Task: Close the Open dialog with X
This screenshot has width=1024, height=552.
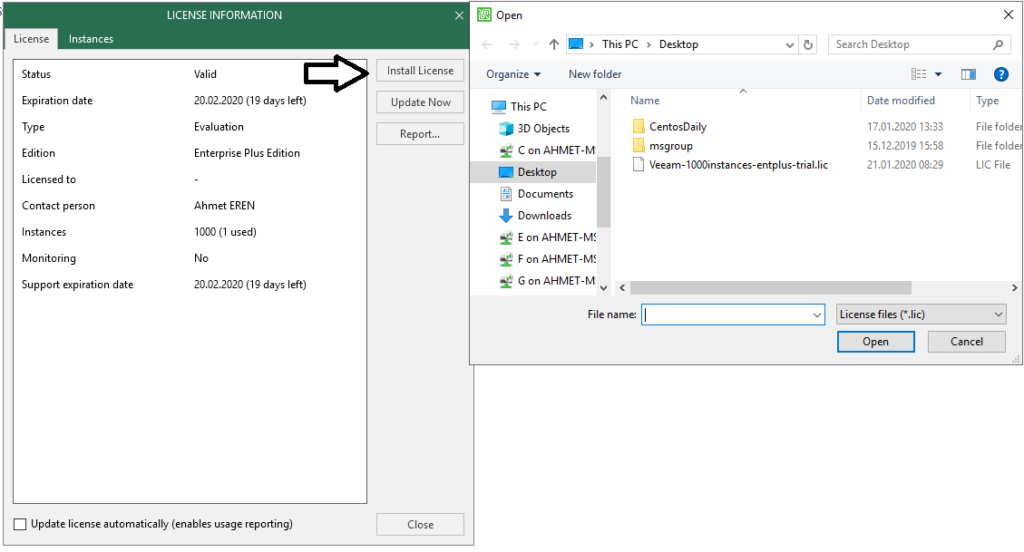Action: click(1008, 15)
